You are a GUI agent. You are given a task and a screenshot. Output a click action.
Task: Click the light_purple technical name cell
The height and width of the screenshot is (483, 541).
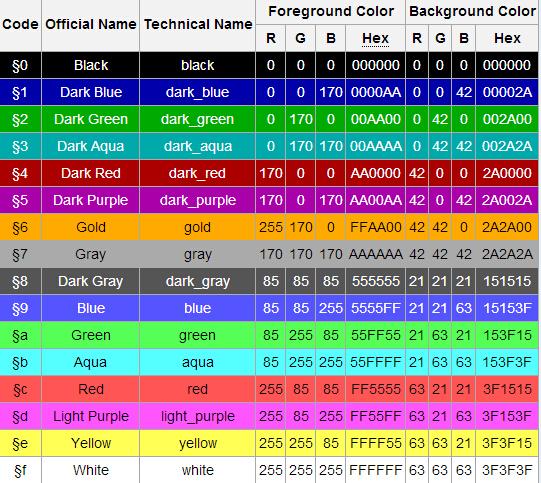tap(198, 416)
